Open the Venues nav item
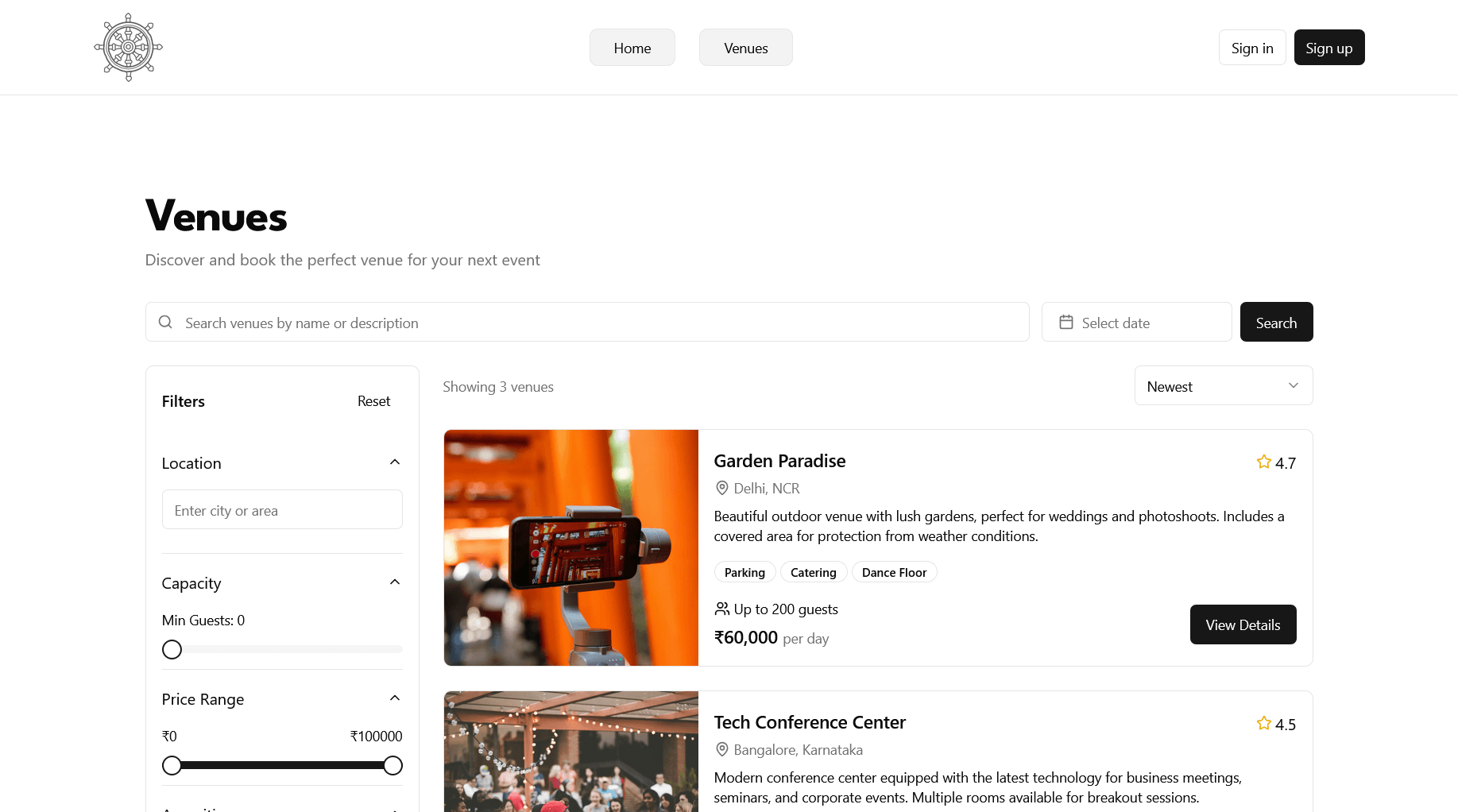This screenshot has width=1458, height=812. click(746, 48)
